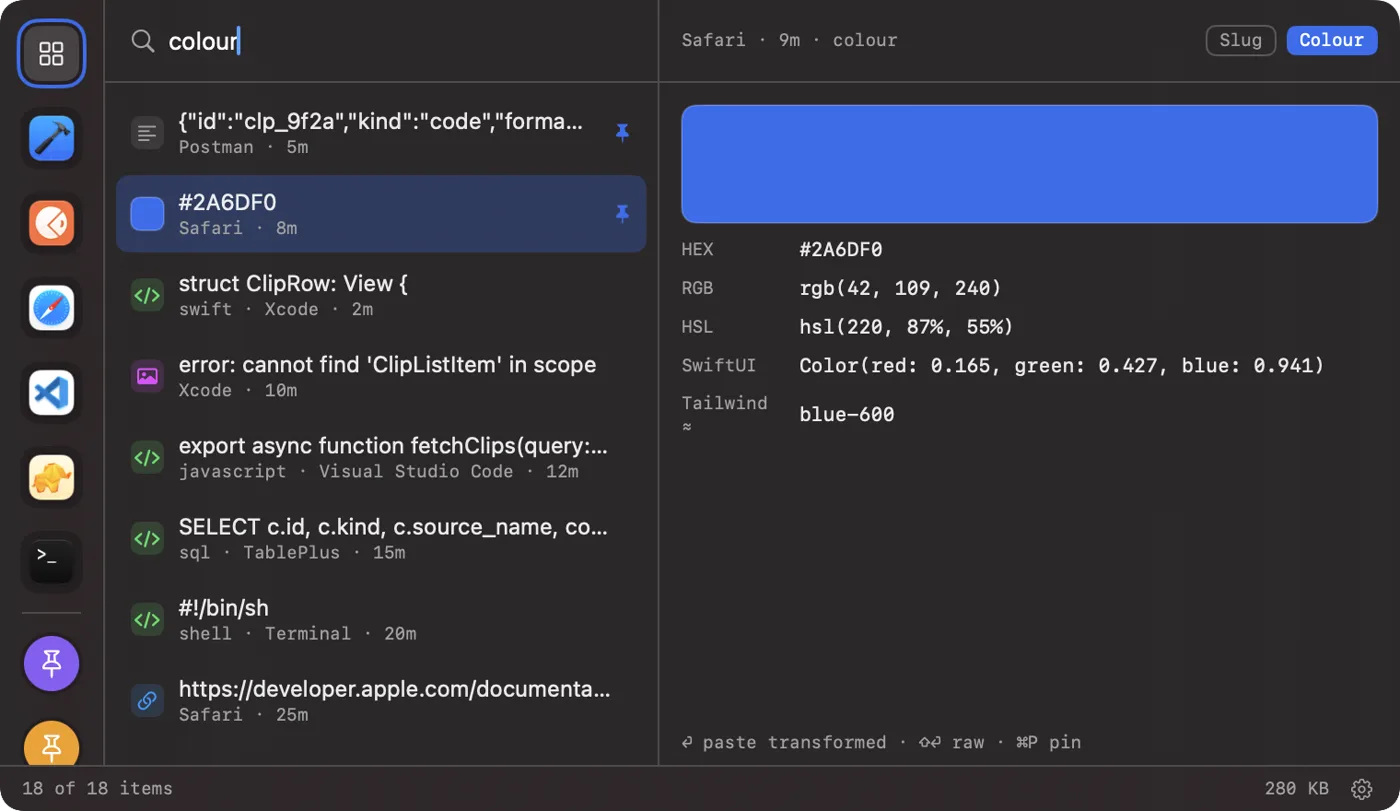
Task: Unpin the #2A6DF0 colour clip
Action: click(x=622, y=213)
